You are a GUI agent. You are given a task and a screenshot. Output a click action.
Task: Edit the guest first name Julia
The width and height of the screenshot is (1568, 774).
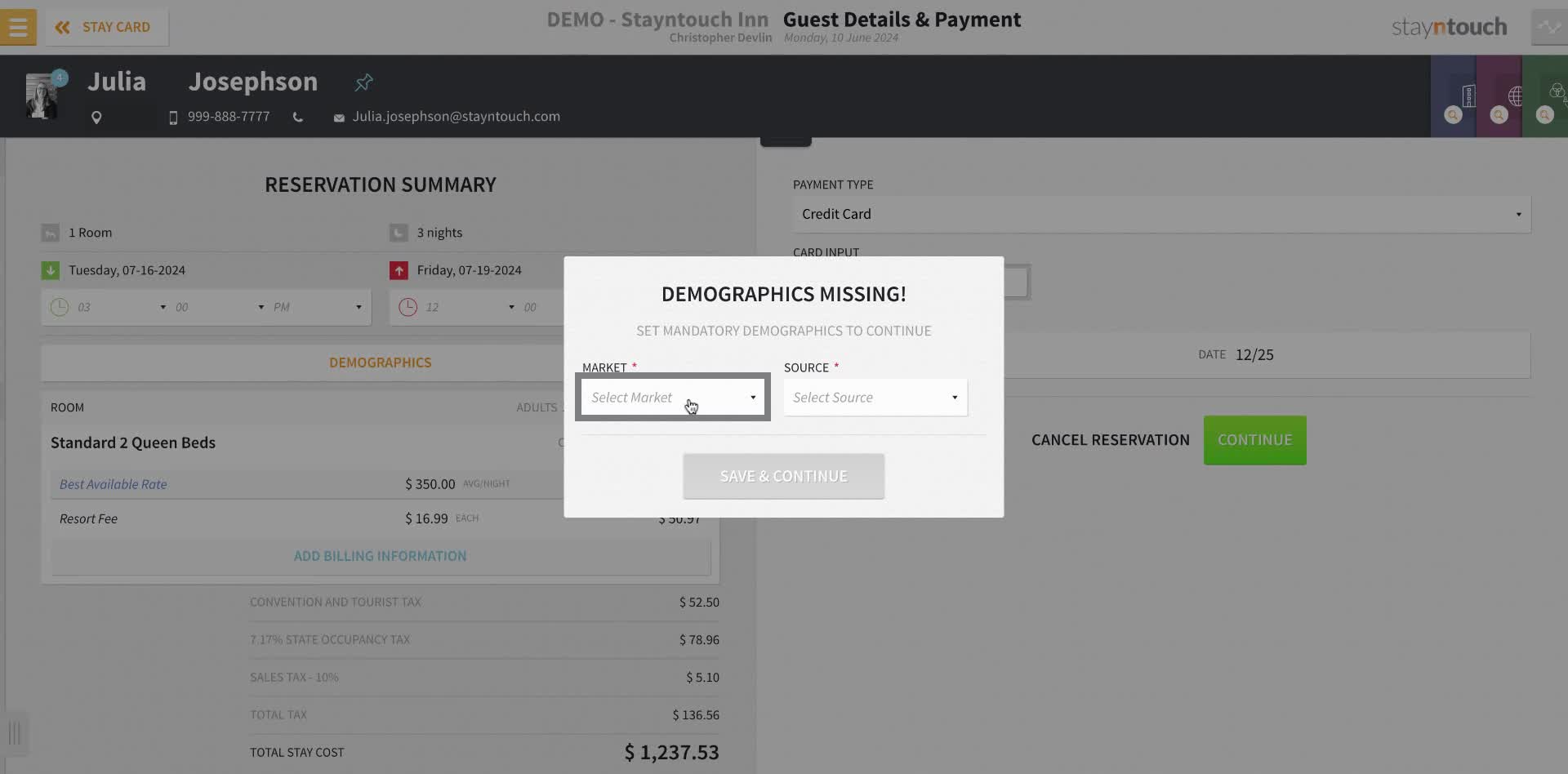(117, 82)
